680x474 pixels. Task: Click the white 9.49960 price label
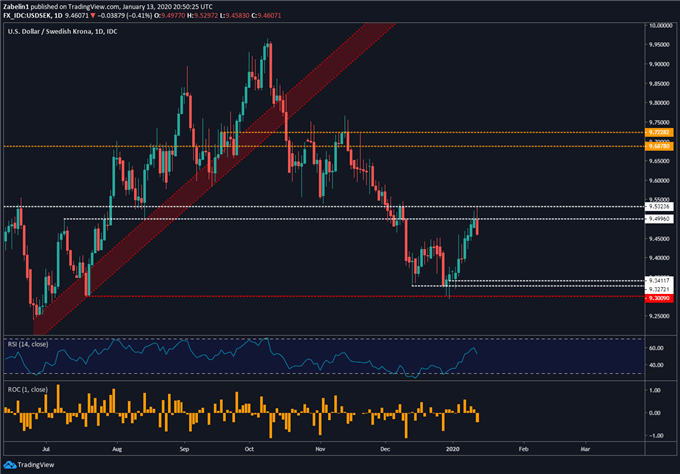[659, 219]
